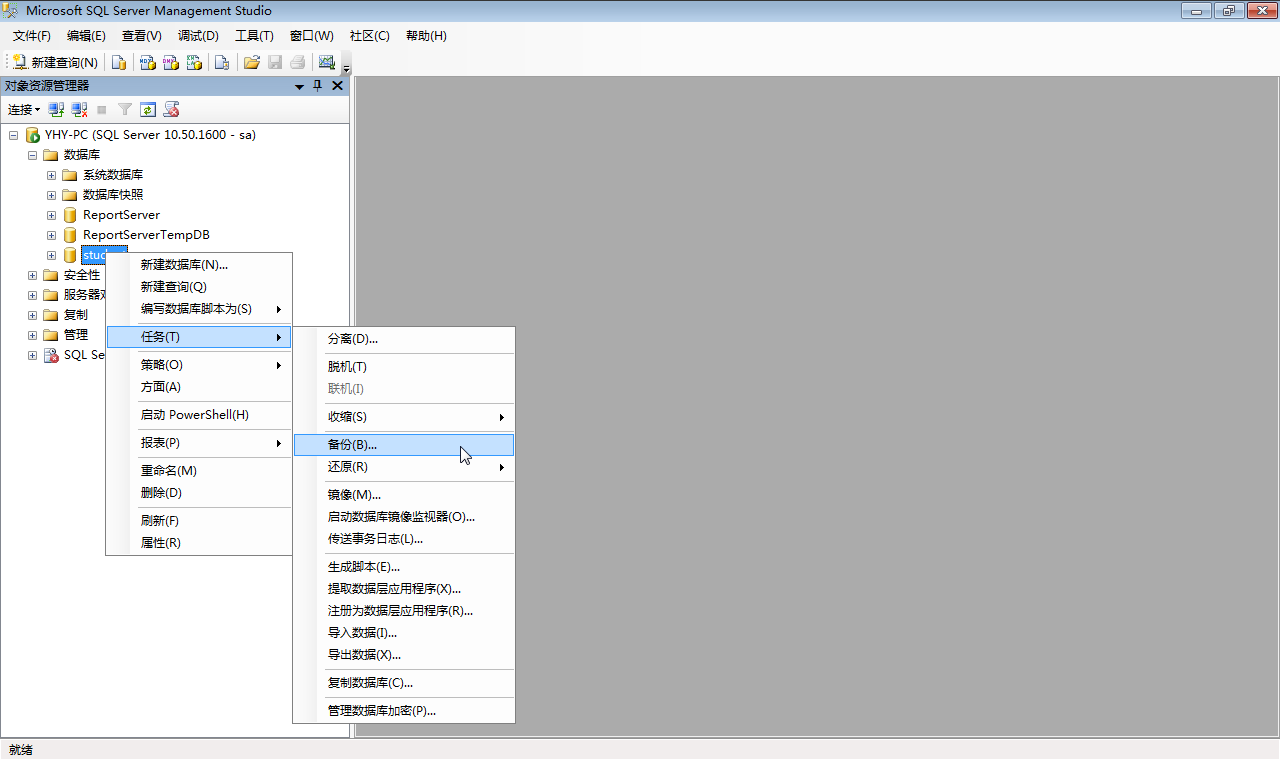Screen dimensions: 1280x760
Task: Click the MDX query toolbar icon
Action: pyautogui.click(x=147, y=62)
